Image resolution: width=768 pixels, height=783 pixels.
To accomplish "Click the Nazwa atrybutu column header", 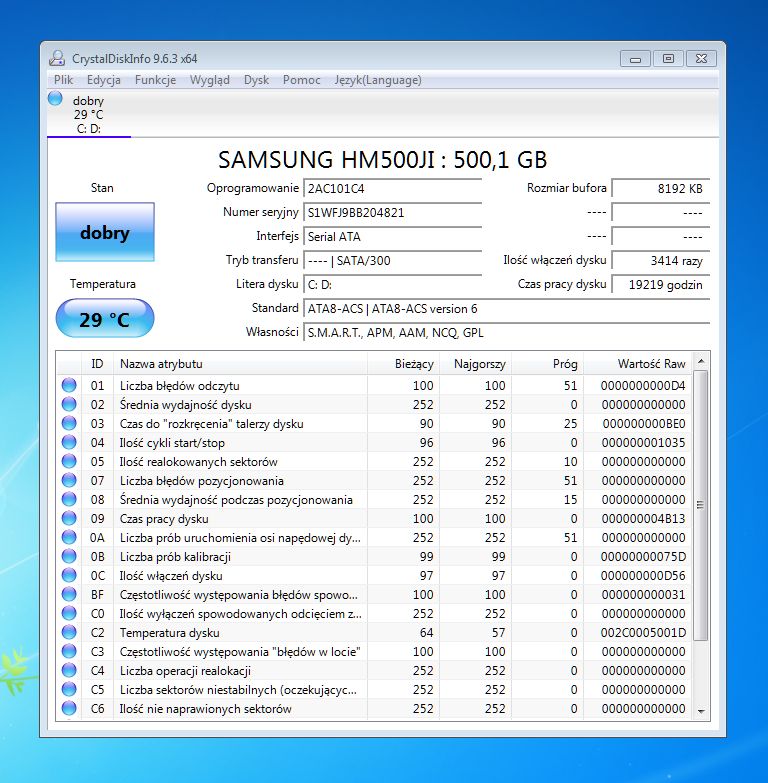I will pos(241,364).
